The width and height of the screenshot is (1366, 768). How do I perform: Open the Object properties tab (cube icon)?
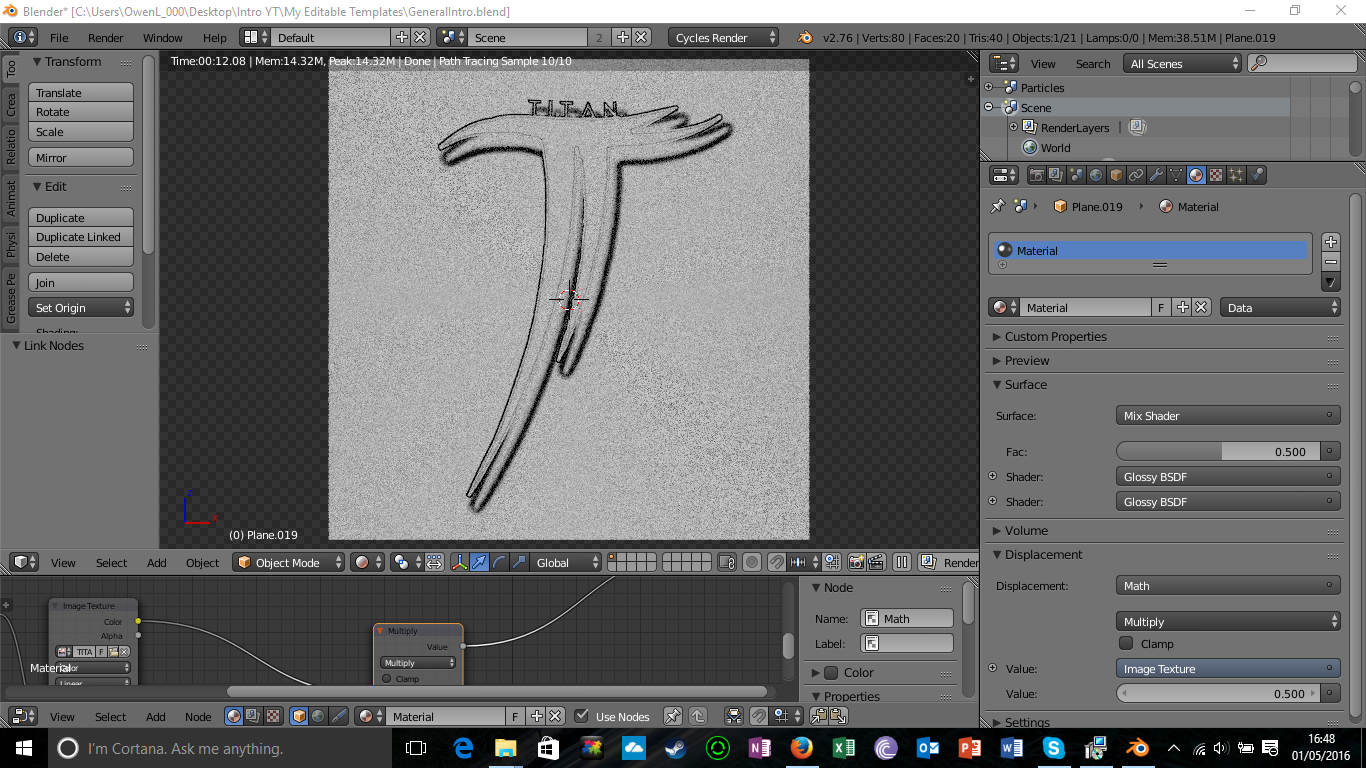[1117, 175]
